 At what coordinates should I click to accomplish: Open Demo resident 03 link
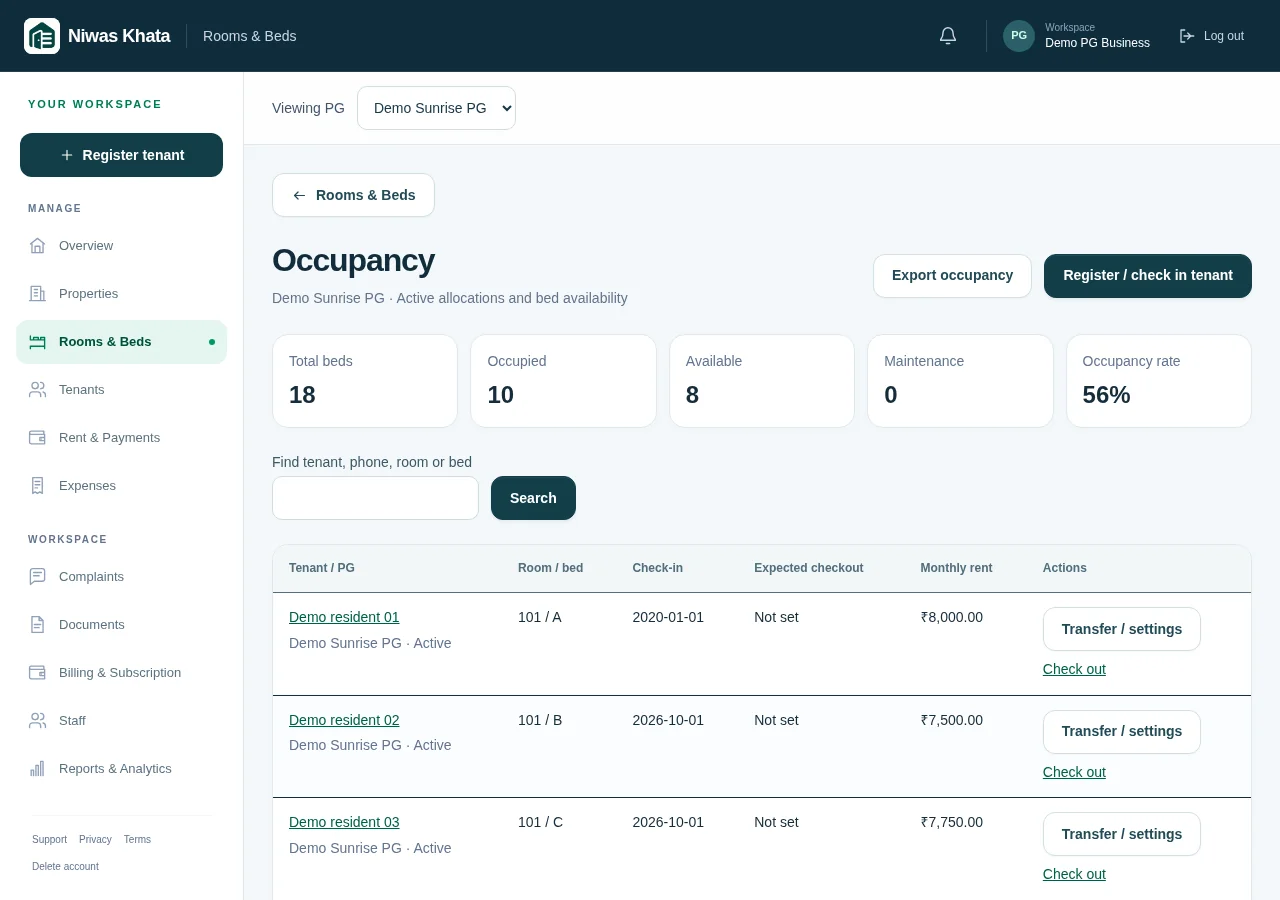pyautogui.click(x=344, y=822)
